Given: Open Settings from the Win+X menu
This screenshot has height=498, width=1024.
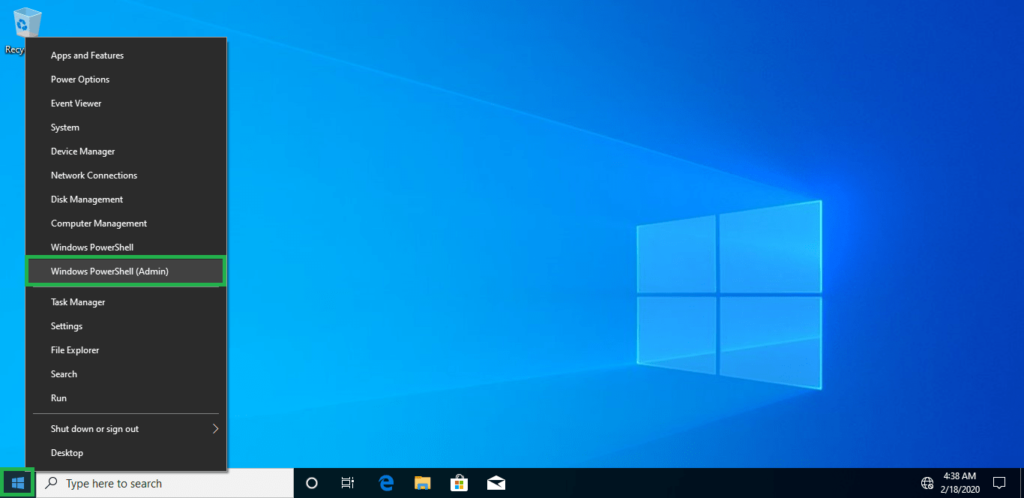Looking at the screenshot, I should pyautogui.click(x=126, y=326).
